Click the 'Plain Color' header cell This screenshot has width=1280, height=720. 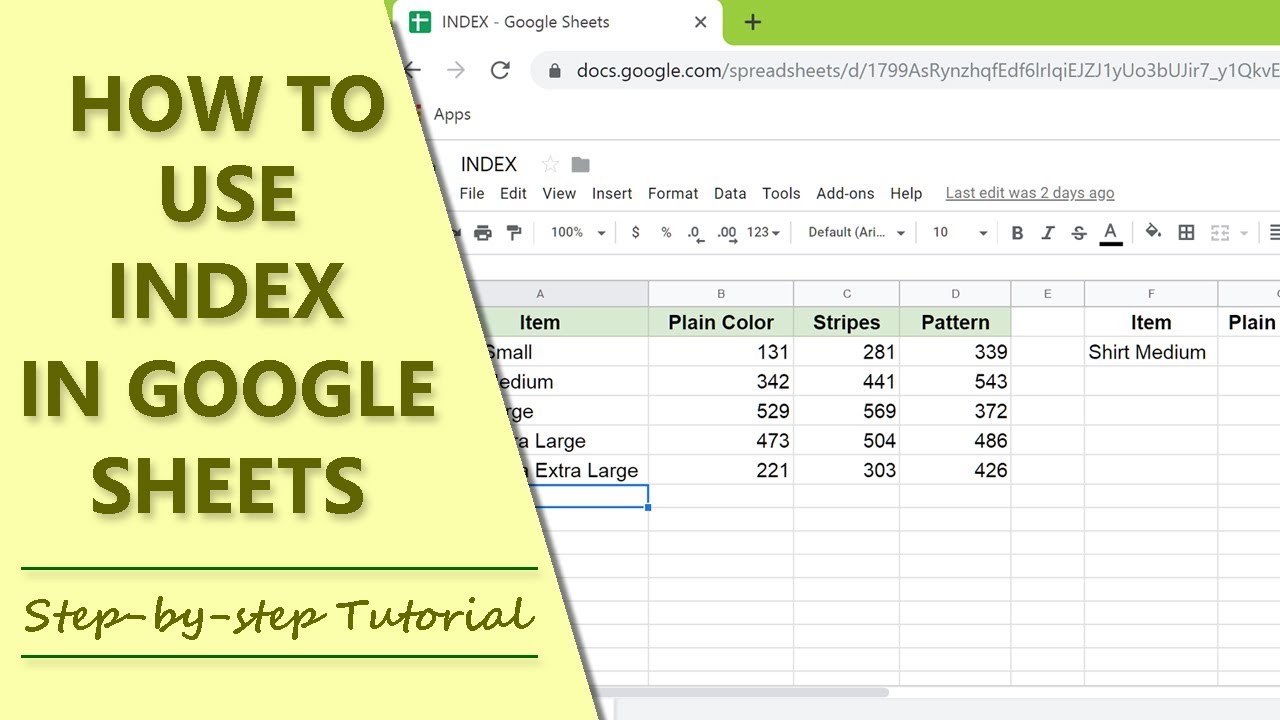(x=721, y=322)
